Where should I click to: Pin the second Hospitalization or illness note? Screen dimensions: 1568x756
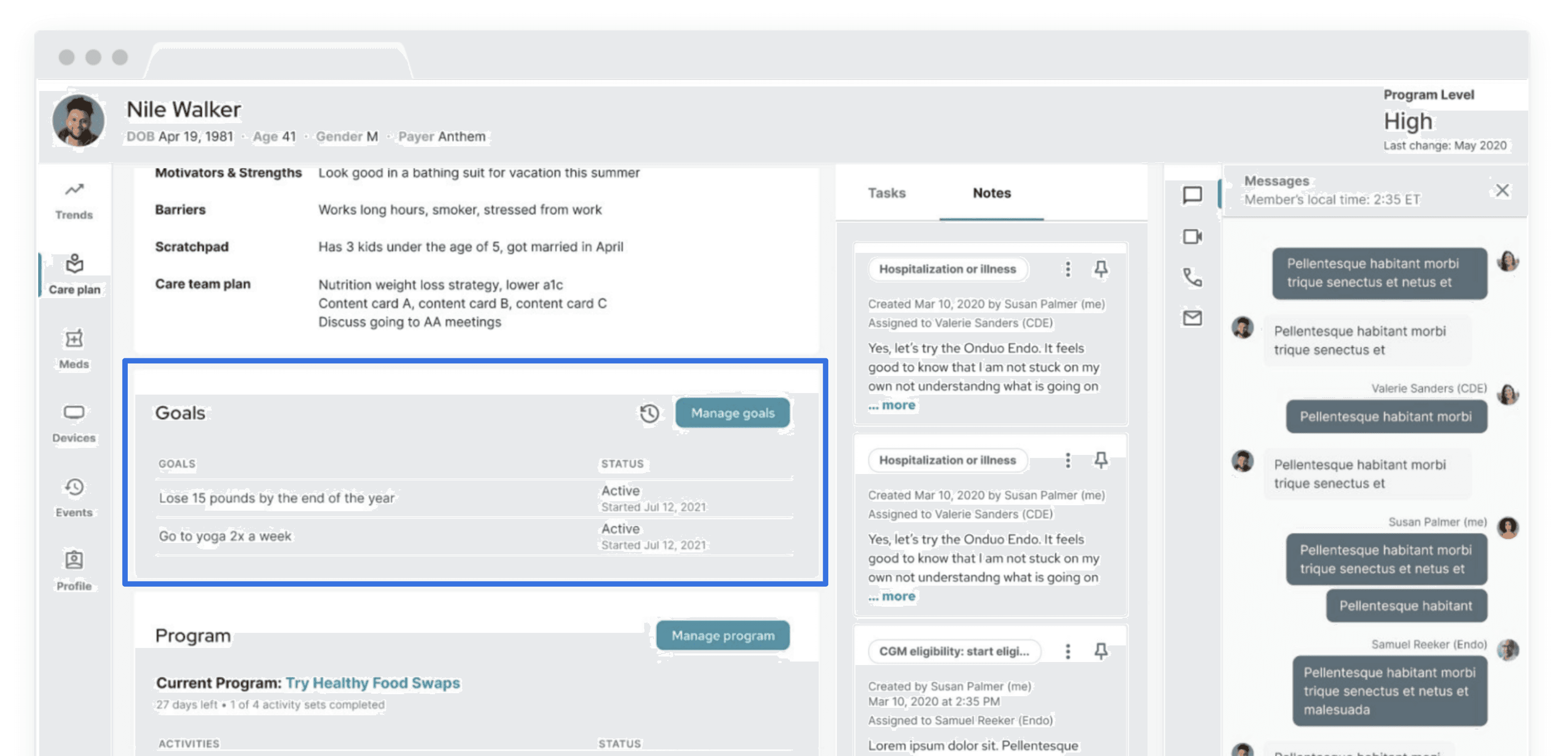point(1100,460)
